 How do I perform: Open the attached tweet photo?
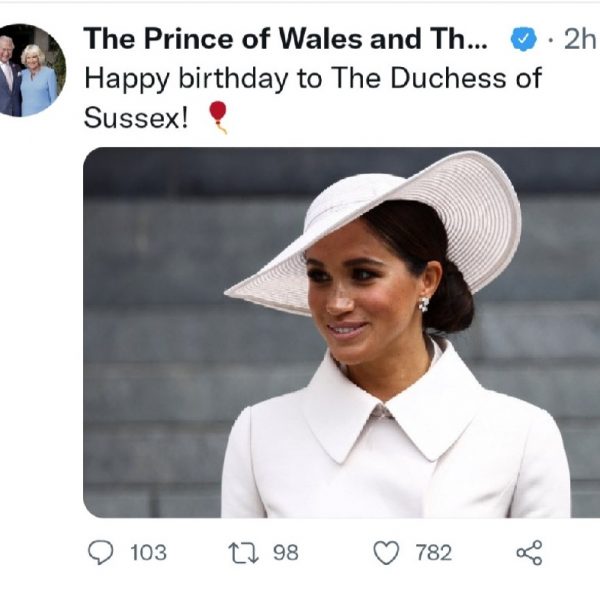(341, 333)
